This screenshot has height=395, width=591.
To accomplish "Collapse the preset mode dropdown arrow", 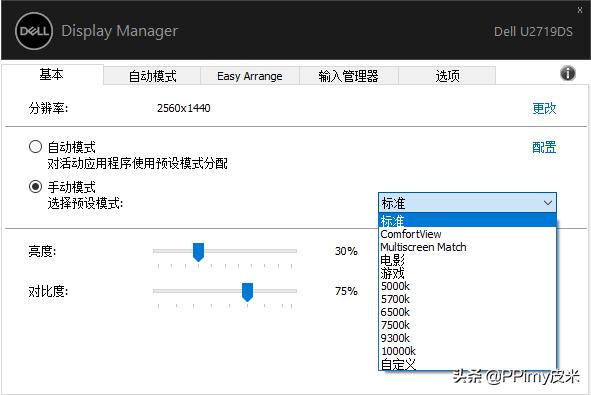I will tap(548, 203).
